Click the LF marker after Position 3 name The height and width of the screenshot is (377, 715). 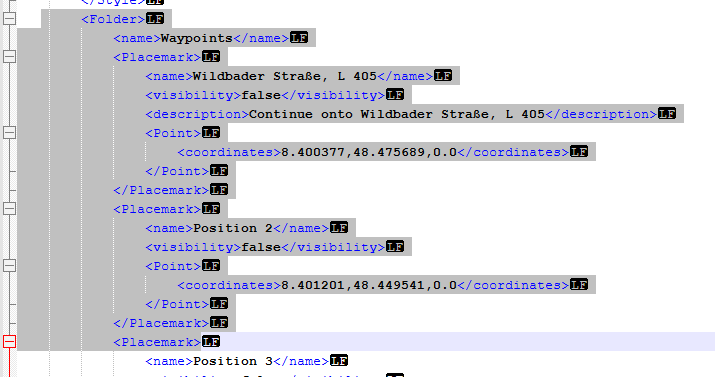[x=339, y=361]
